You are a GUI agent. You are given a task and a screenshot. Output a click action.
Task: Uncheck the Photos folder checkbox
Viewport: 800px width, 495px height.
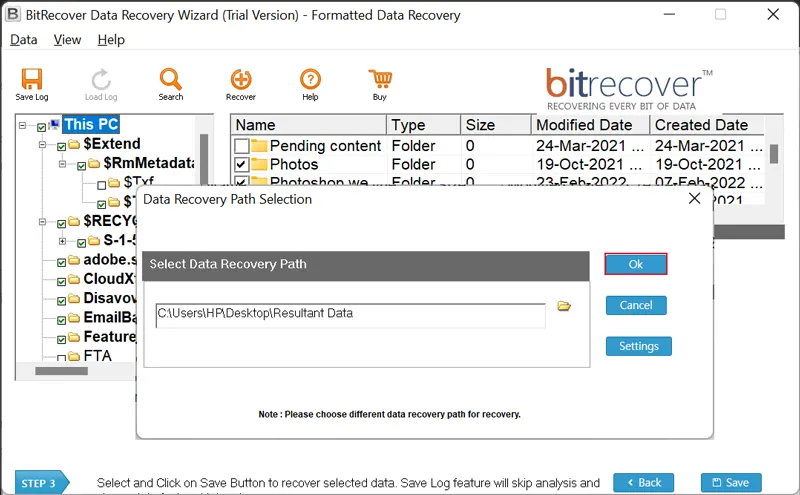[241, 165]
